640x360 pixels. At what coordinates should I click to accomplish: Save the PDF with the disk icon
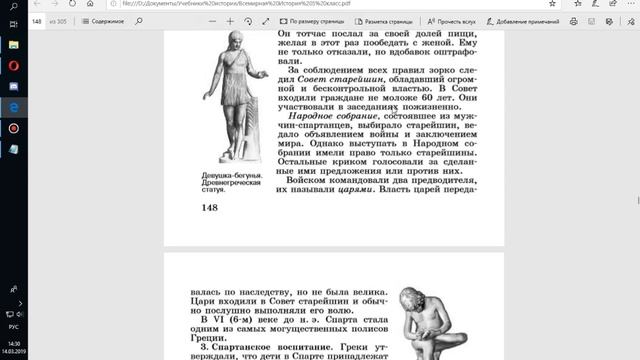coord(591,21)
